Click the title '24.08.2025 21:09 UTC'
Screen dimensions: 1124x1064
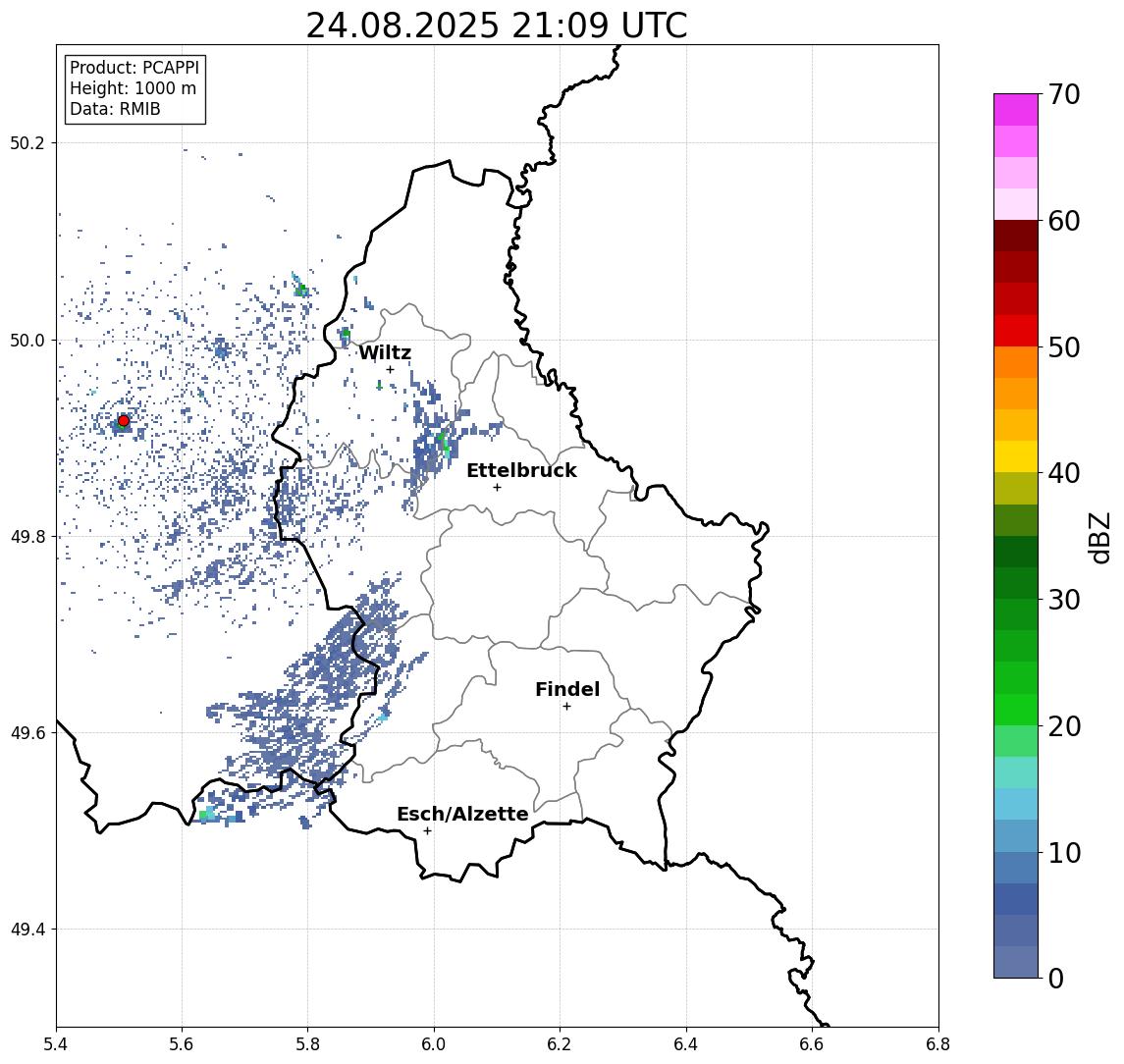(497, 26)
